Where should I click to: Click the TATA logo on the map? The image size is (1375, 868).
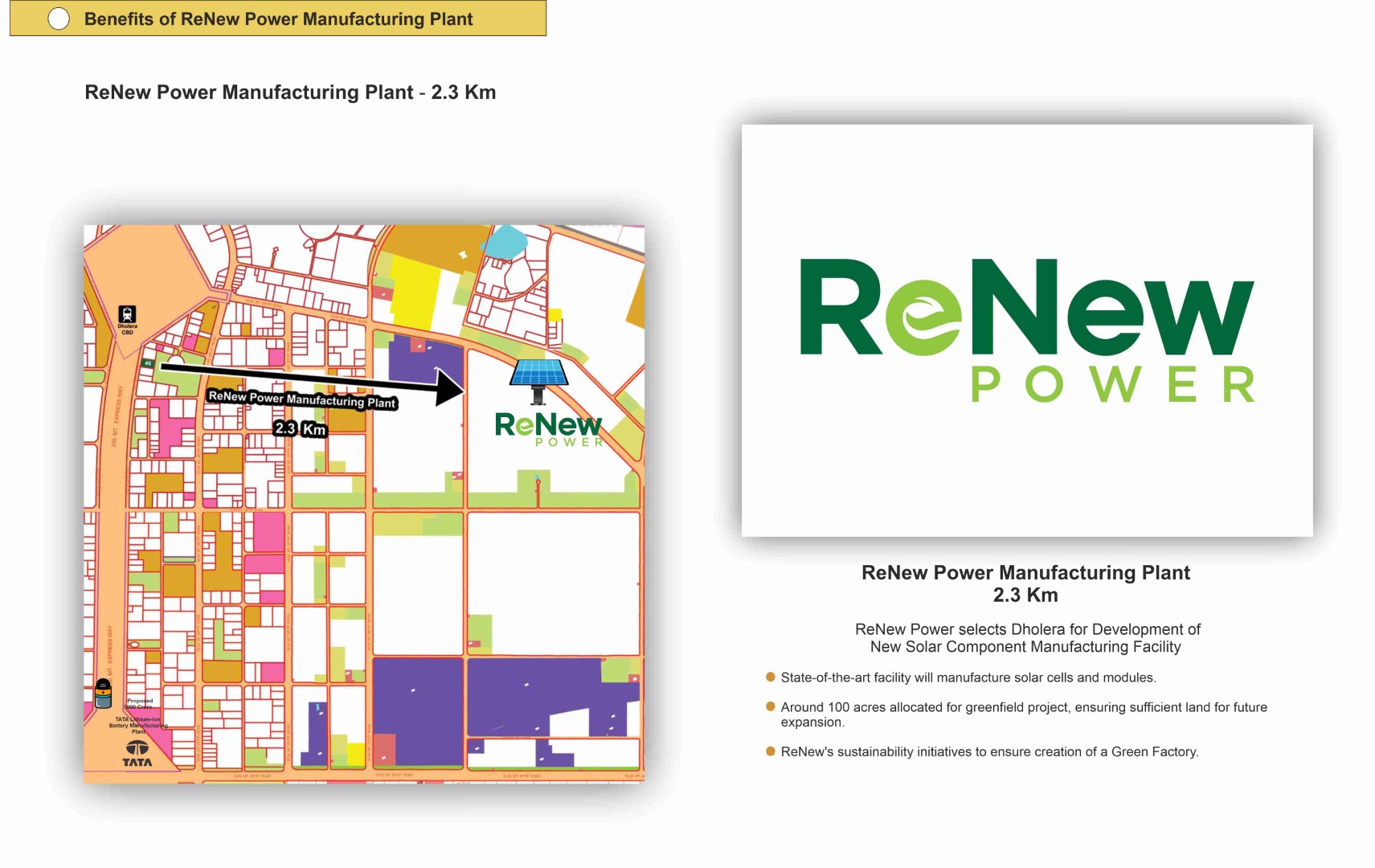point(137,754)
